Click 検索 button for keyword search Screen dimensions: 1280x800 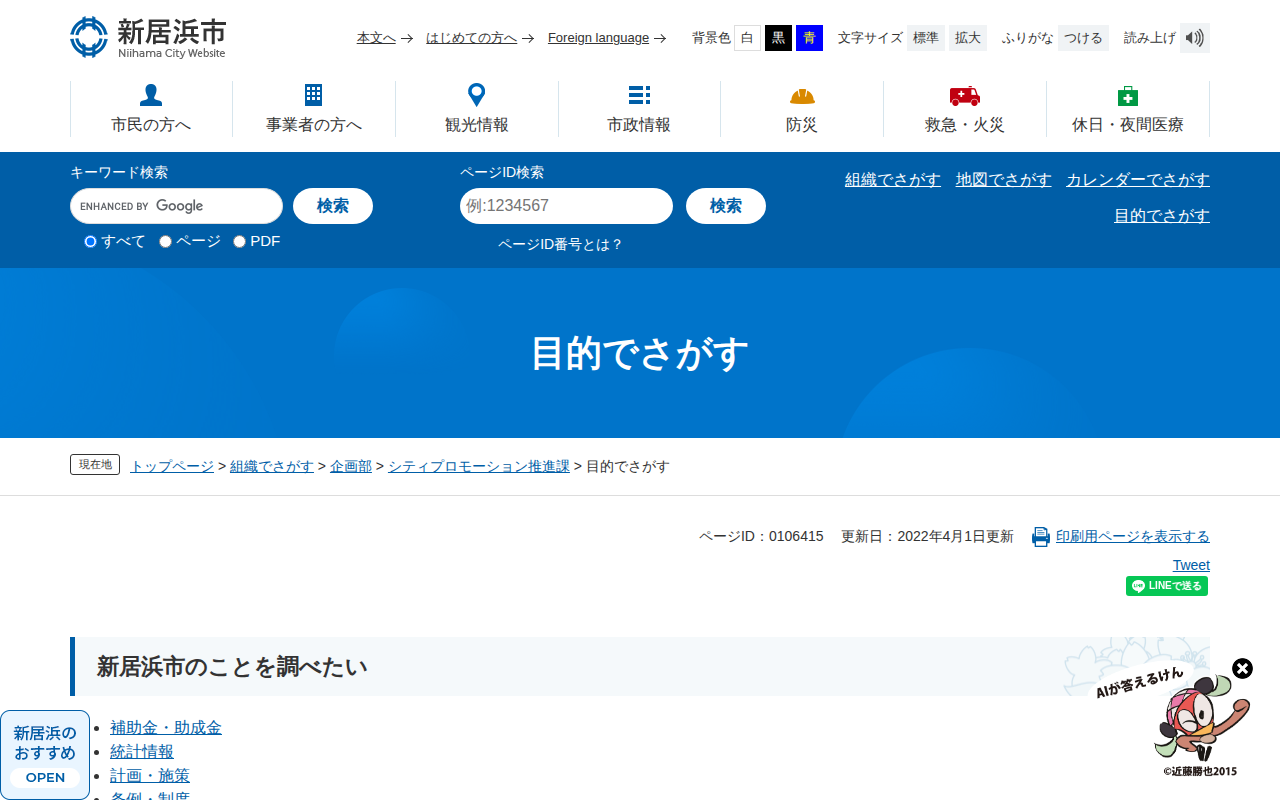pyautogui.click(x=333, y=206)
